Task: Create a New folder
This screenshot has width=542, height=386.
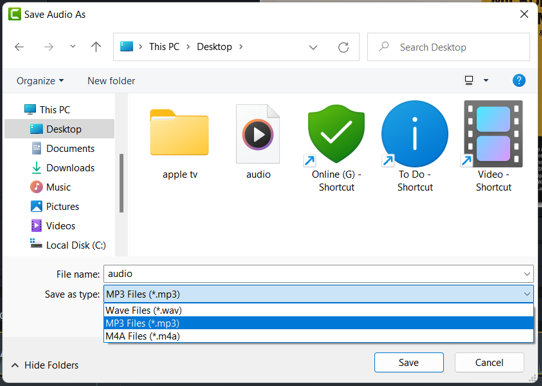Action: (111, 81)
